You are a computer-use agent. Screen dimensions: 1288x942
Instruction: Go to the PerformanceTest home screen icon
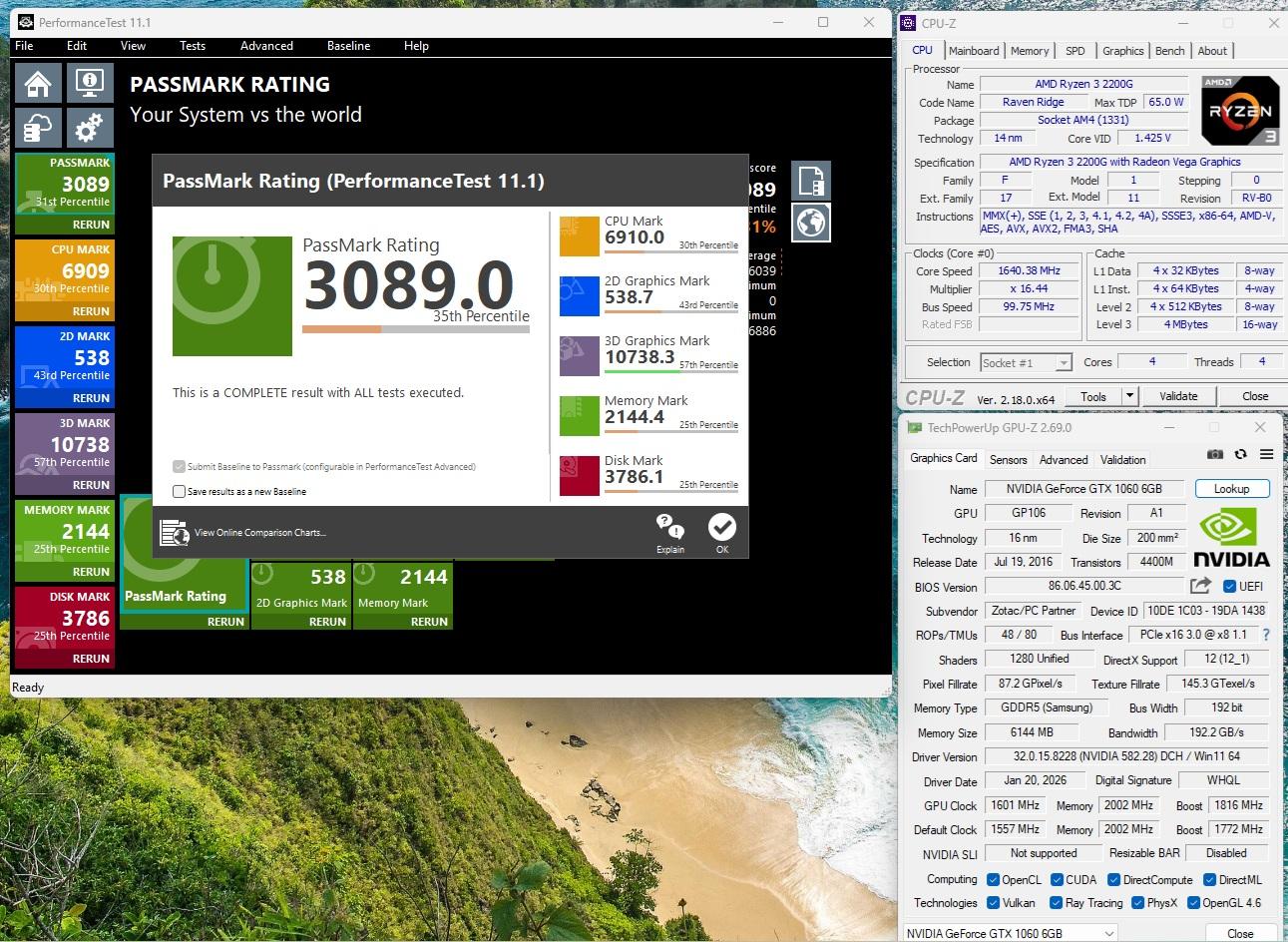38,83
